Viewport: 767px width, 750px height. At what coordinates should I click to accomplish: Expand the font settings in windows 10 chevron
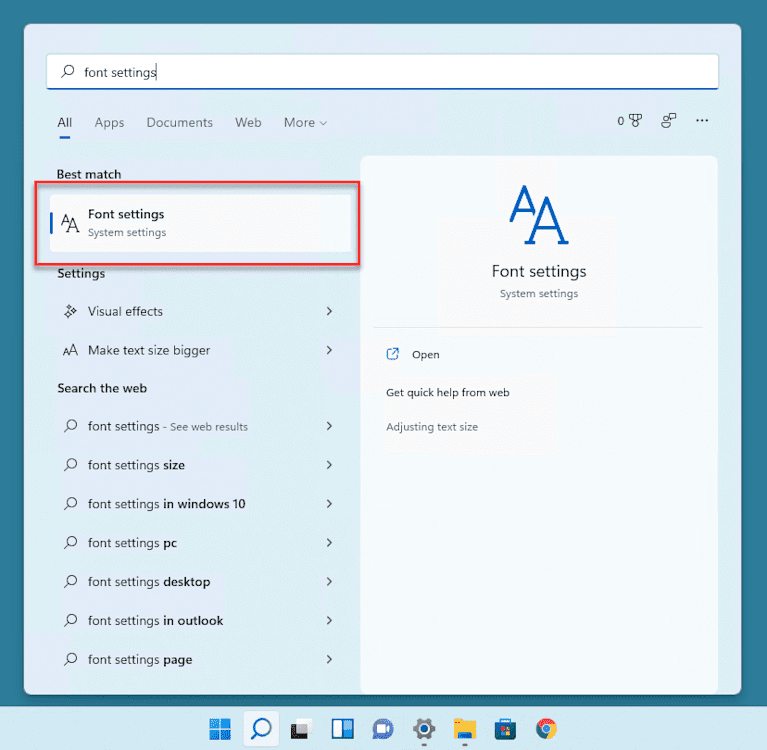coord(329,504)
